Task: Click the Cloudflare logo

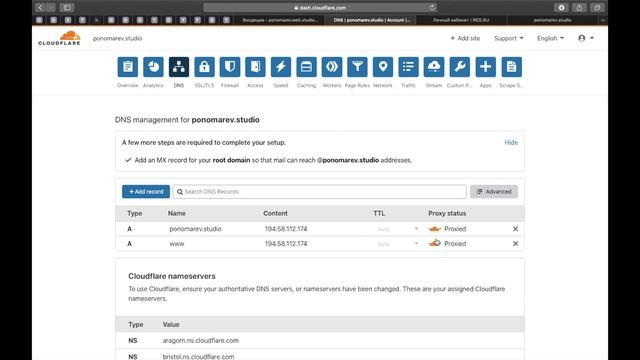Action: (60, 38)
